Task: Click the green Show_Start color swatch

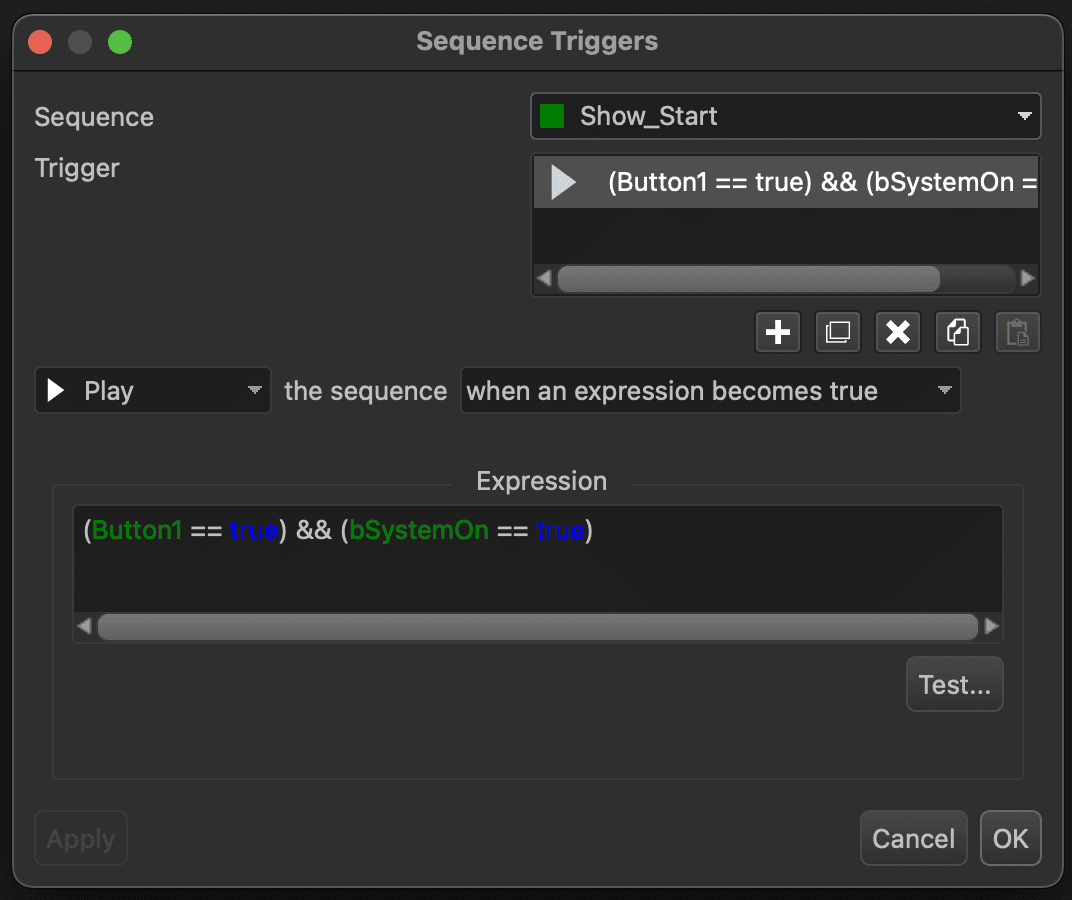Action: point(552,116)
